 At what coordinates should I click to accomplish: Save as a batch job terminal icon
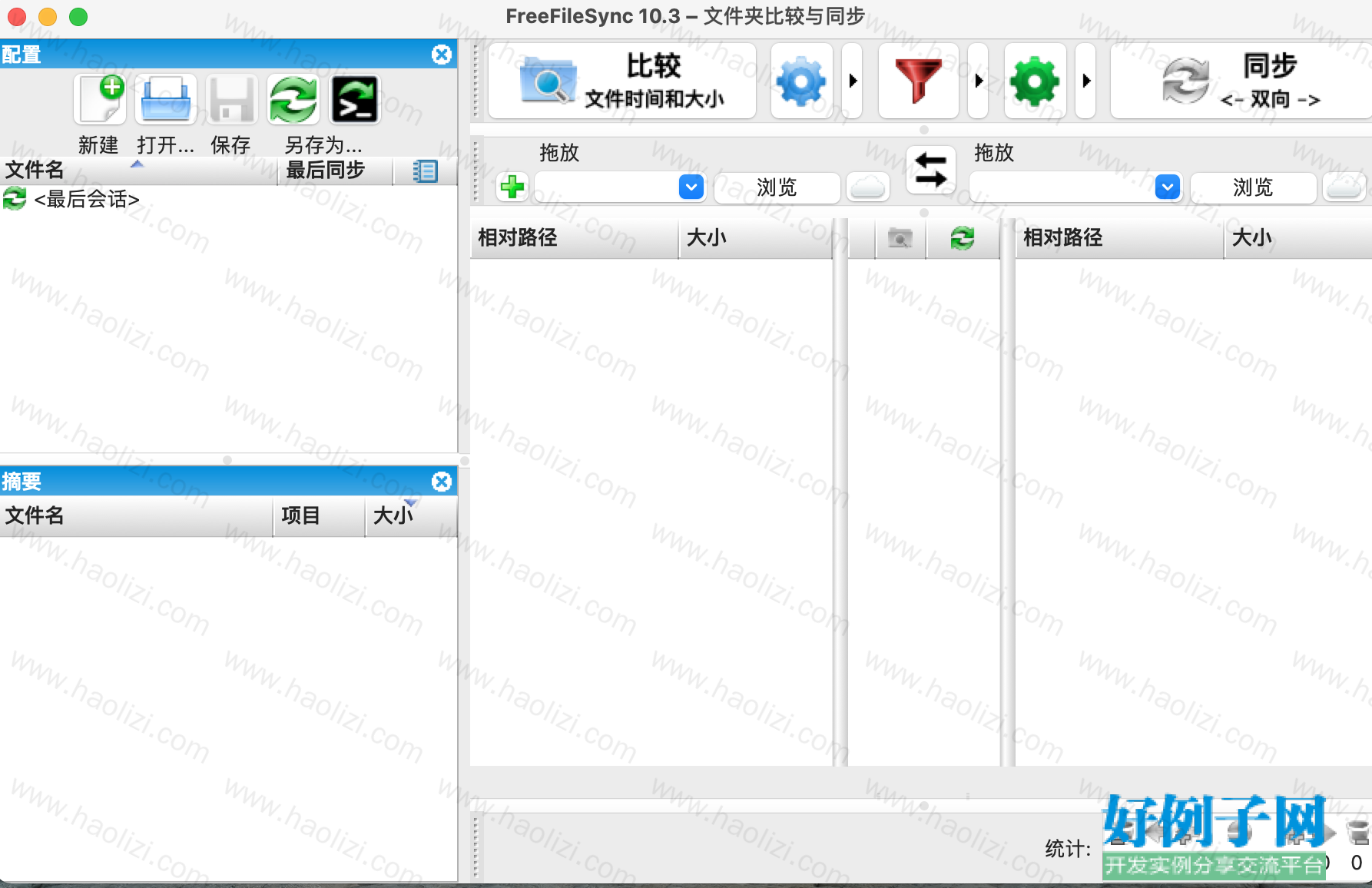tap(354, 100)
